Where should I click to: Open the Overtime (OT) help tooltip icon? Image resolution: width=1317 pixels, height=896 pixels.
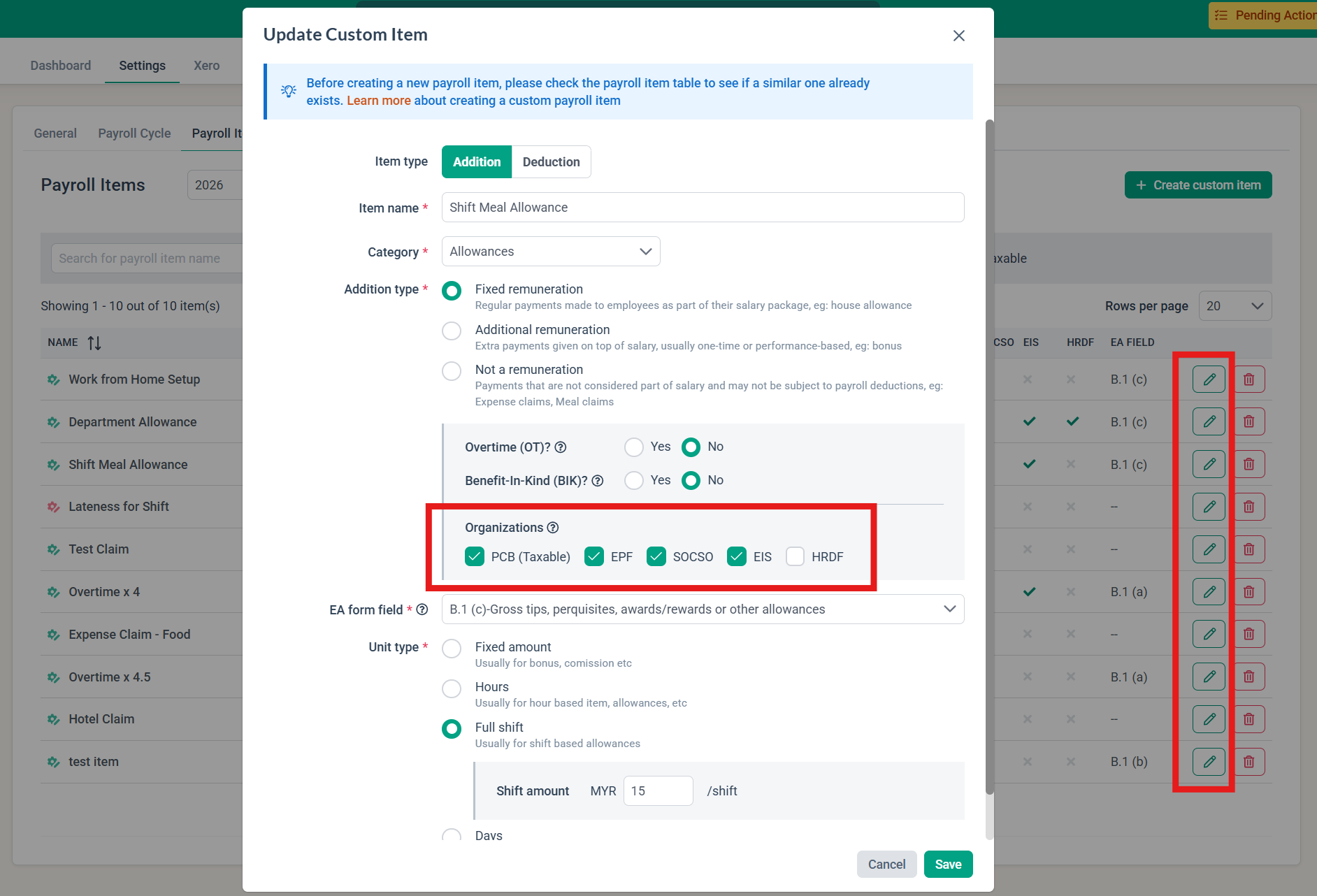tap(561, 447)
